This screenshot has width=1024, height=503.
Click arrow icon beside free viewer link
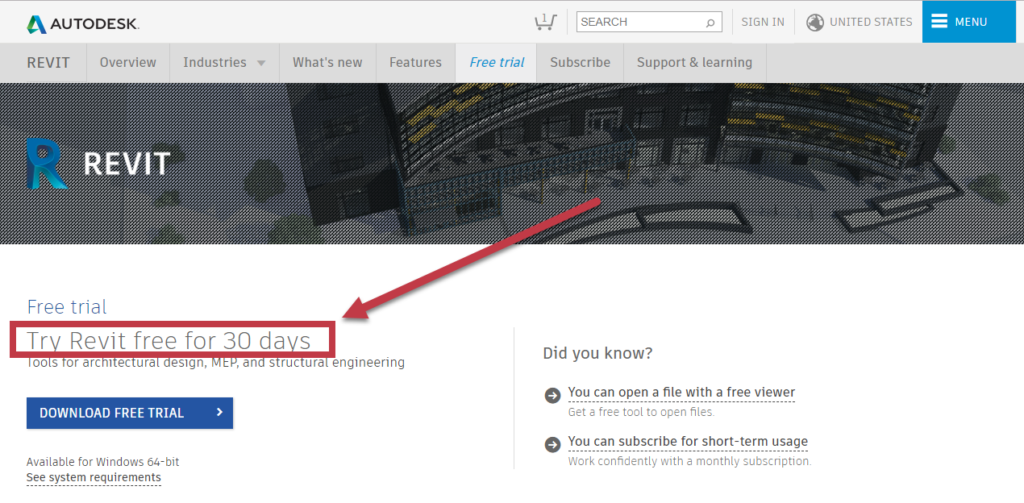click(x=552, y=395)
